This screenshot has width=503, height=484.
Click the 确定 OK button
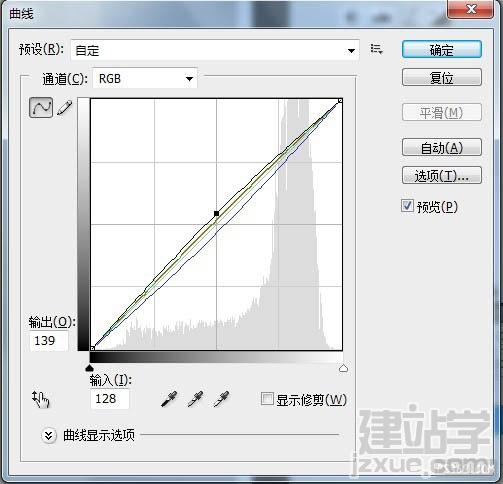442,50
